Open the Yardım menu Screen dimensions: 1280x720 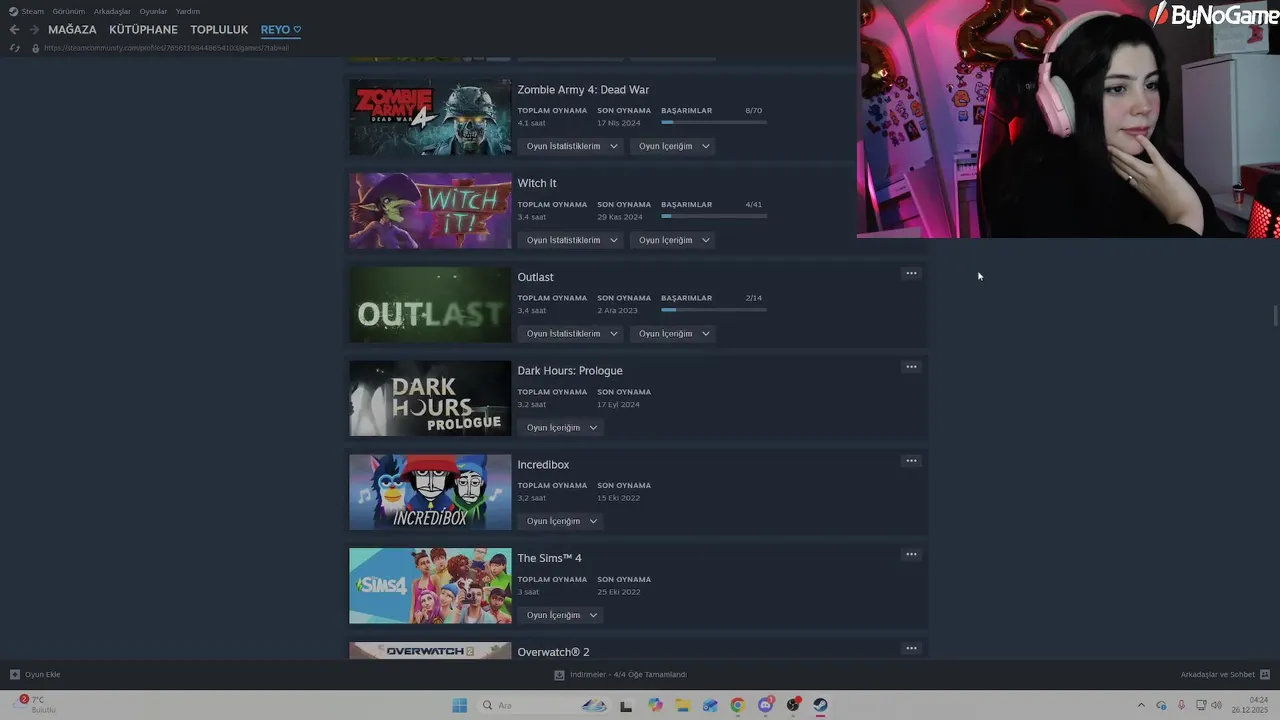pos(188,11)
